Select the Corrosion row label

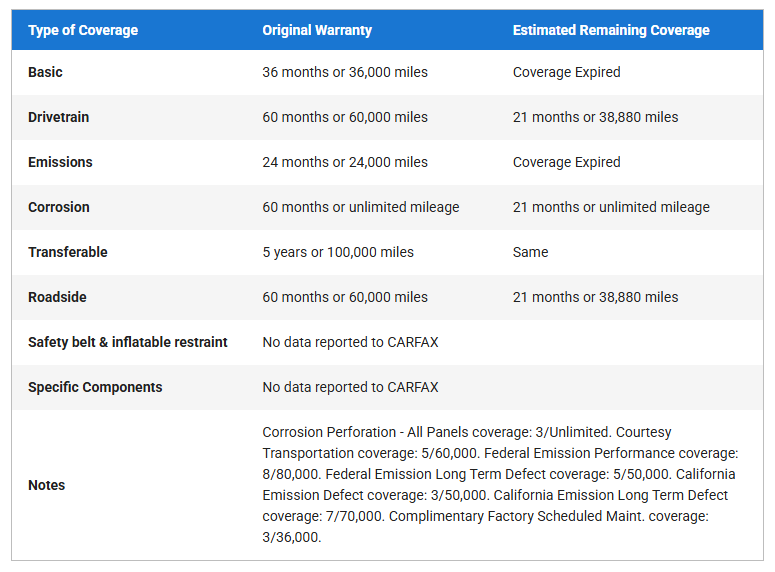click(x=59, y=207)
